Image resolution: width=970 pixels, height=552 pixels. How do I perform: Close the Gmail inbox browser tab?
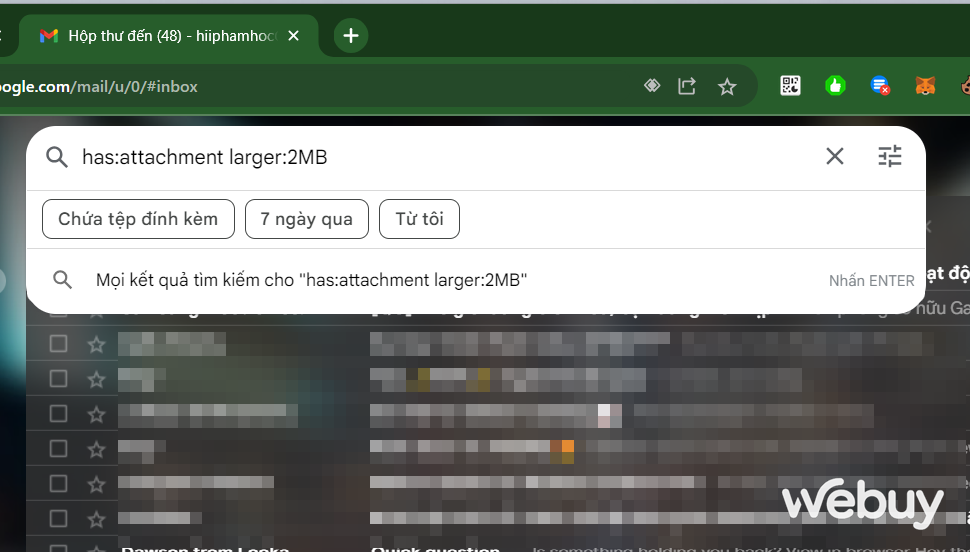(x=293, y=36)
